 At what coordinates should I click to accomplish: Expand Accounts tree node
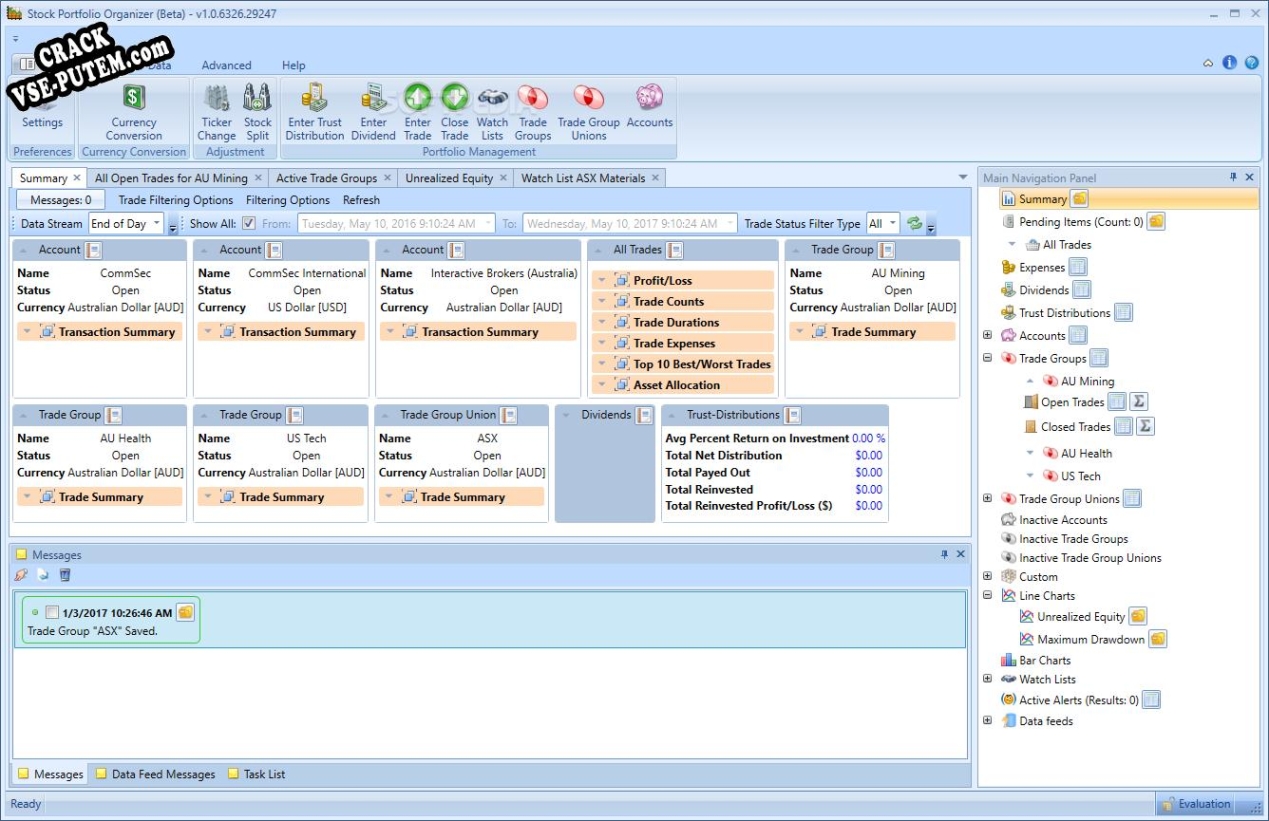point(988,336)
